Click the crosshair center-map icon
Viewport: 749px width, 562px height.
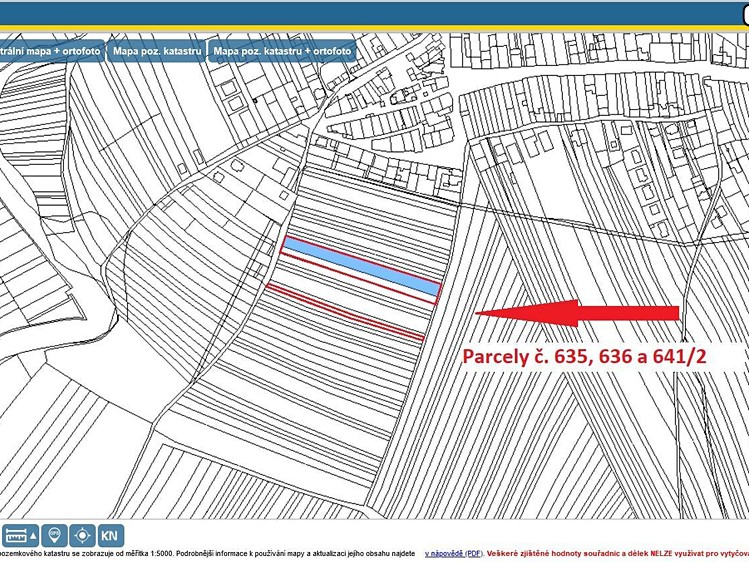[82, 536]
